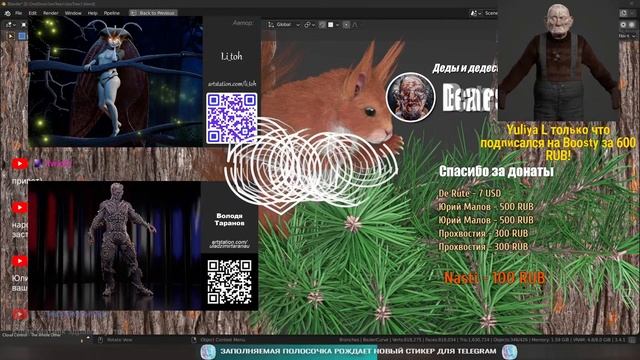The height and width of the screenshot is (360, 640).
Task: Click the moth woman artwork thumbnail
Action: point(116,81)
